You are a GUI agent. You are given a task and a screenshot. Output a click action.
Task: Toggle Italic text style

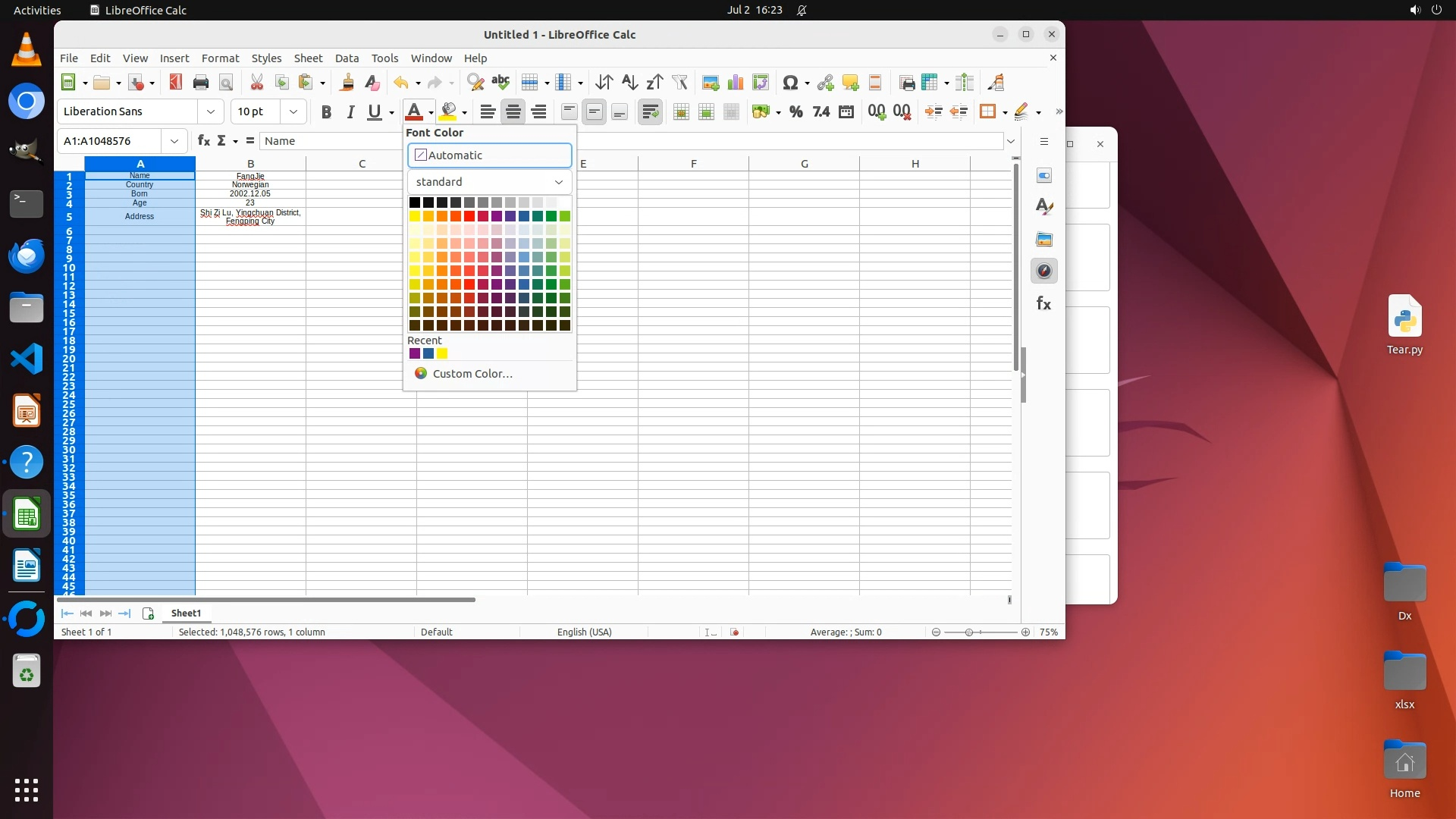(350, 112)
